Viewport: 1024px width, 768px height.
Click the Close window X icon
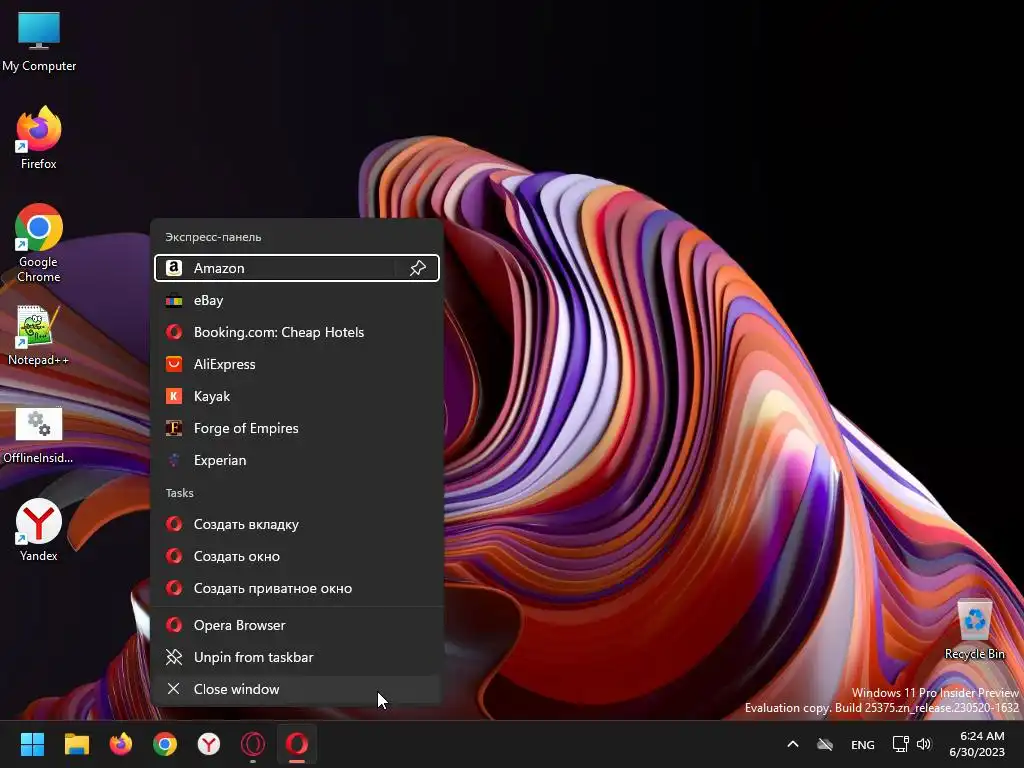[174, 689]
